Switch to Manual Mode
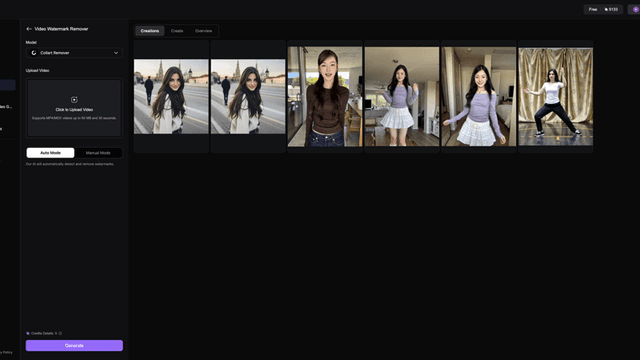Screen dimensions: 640x360 tap(98, 153)
